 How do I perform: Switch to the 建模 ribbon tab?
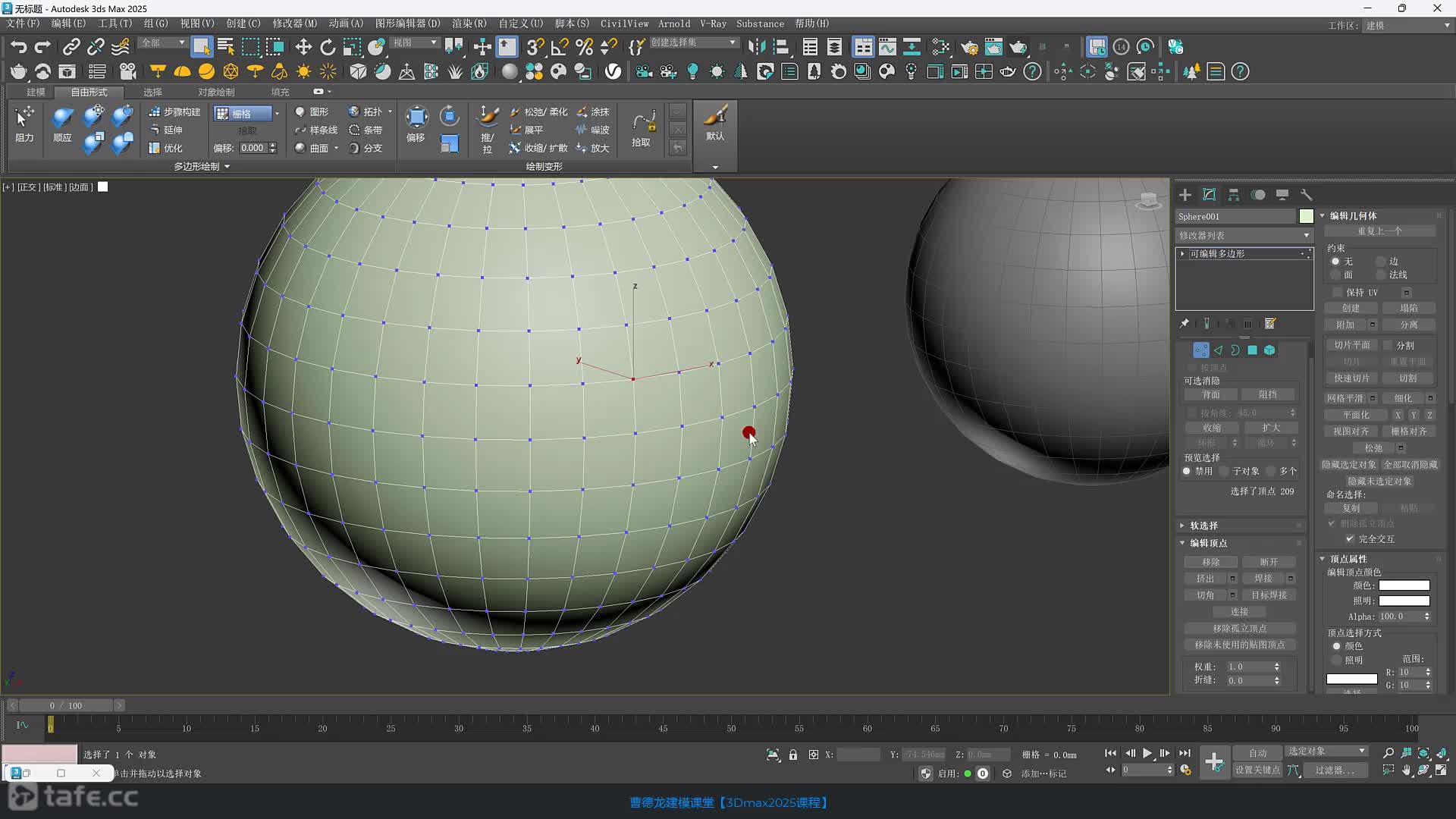point(36,92)
